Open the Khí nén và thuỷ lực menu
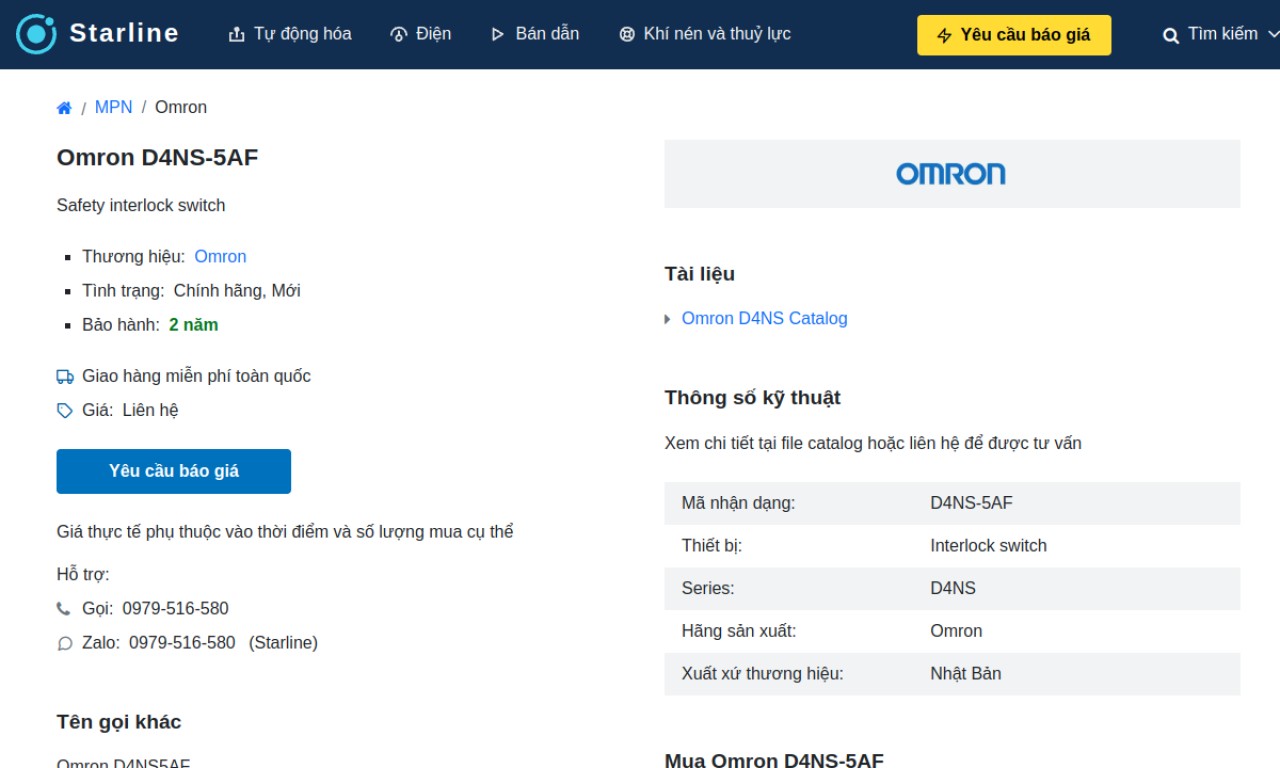Screen dimensions: 1280x768 (x=705, y=34)
